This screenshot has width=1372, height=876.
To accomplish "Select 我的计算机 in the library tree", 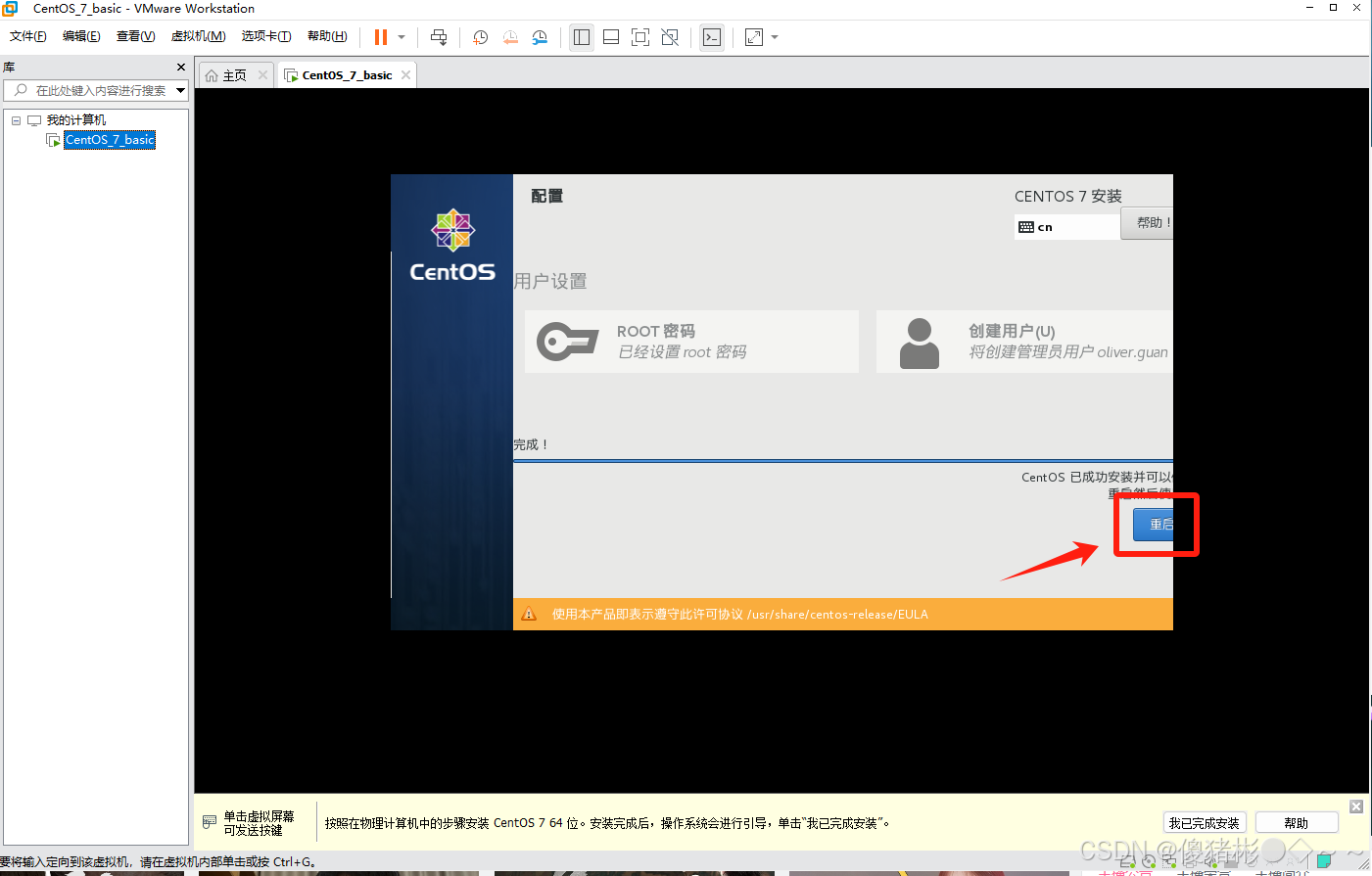I will point(76,120).
